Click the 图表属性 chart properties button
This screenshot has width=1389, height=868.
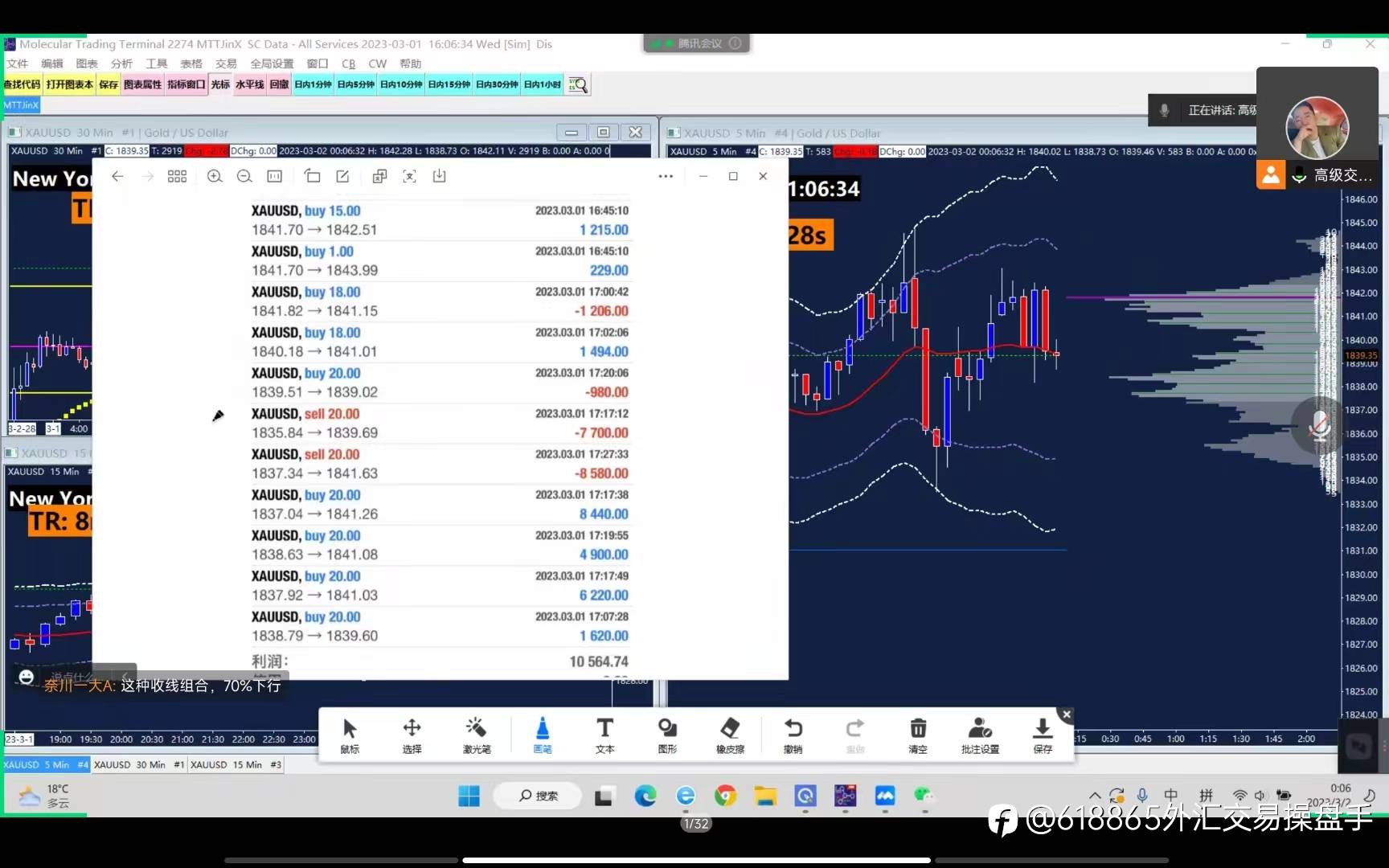pyautogui.click(x=143, y=84)
